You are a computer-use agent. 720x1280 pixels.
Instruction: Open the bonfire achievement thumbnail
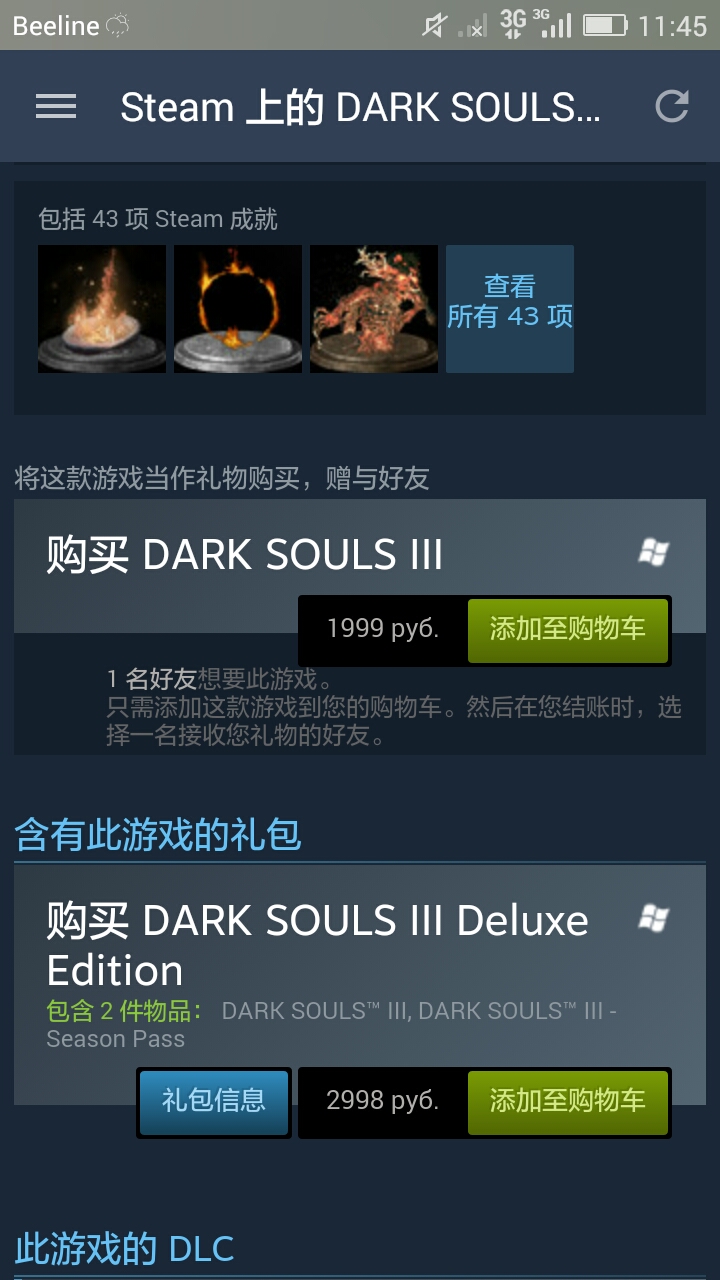pos(102,309)
